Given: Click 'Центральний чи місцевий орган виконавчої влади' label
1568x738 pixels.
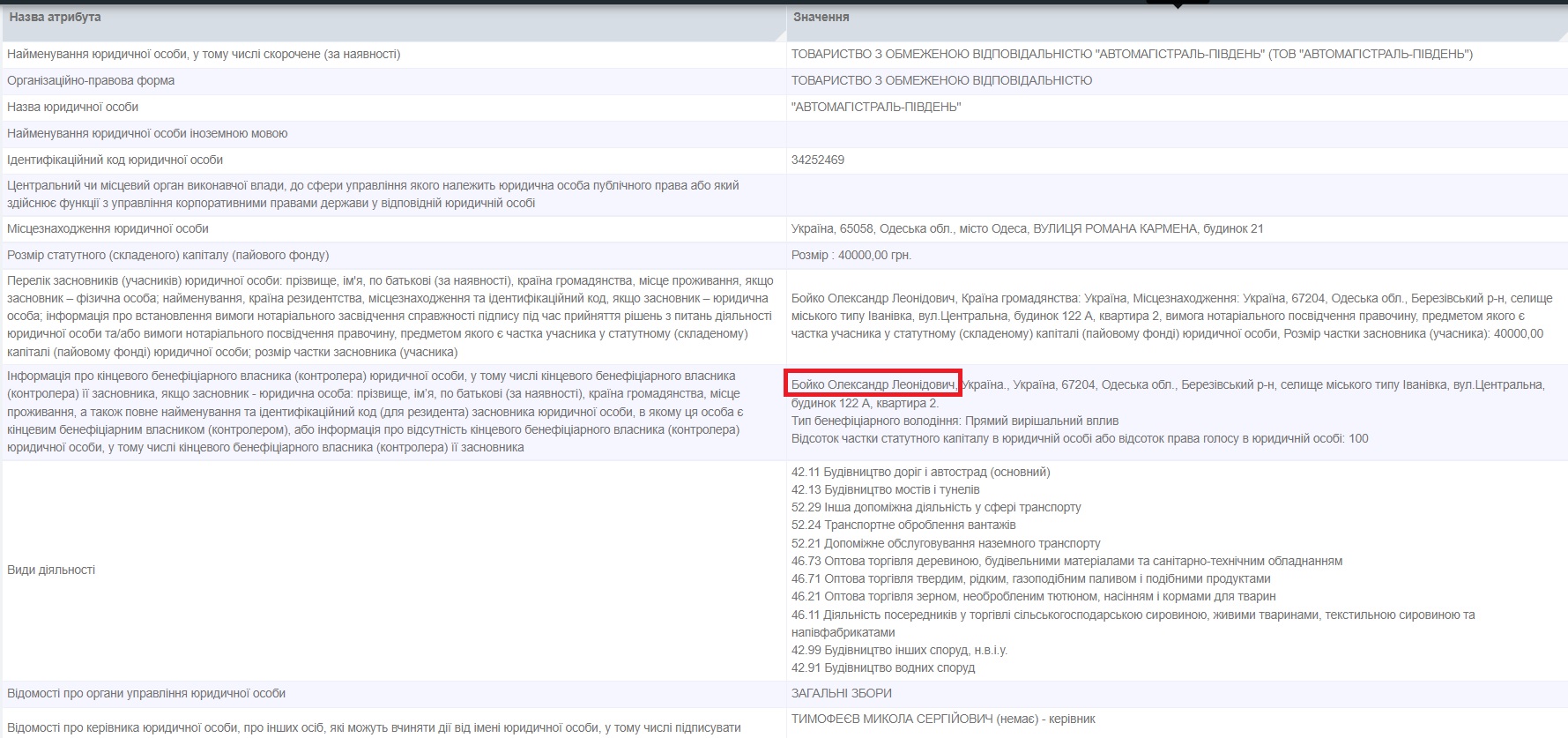Looking at the screenshot, I should 373,194.
